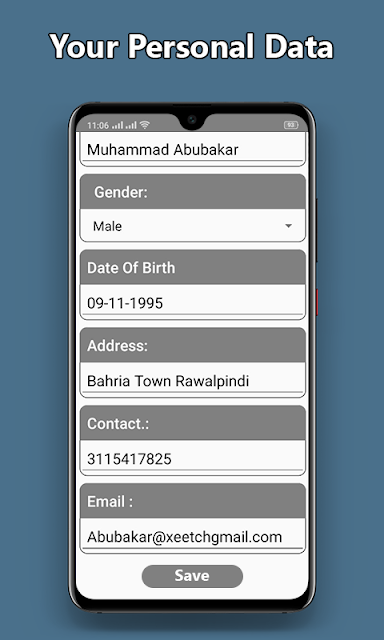Click the Abubakar@xeetchgmail.com email field
The height and width of the screenshot is (640, 384).
pyautogui.click(x=193, y=536)
